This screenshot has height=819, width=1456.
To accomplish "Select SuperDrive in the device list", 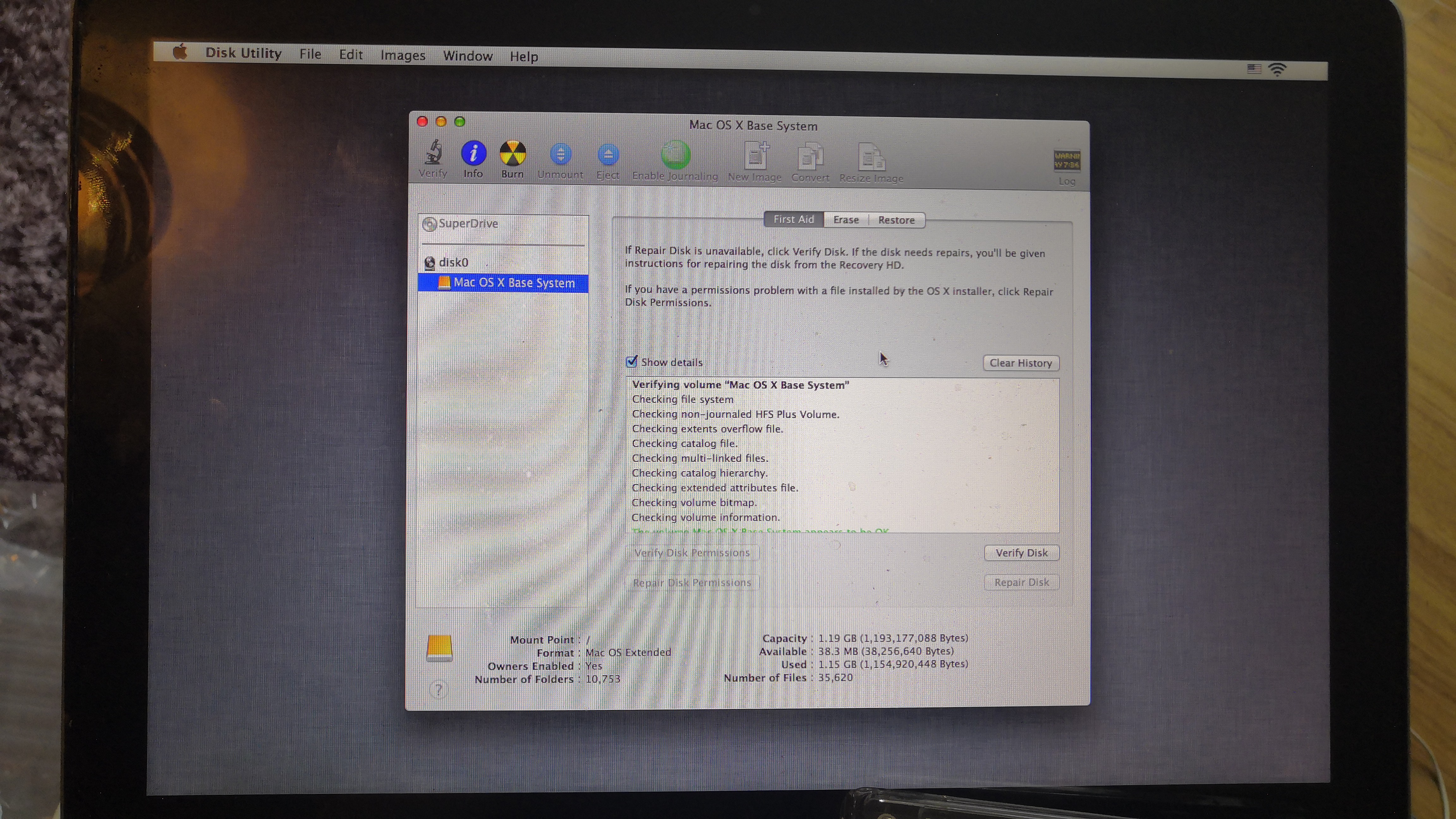I will tap(467, 224).
